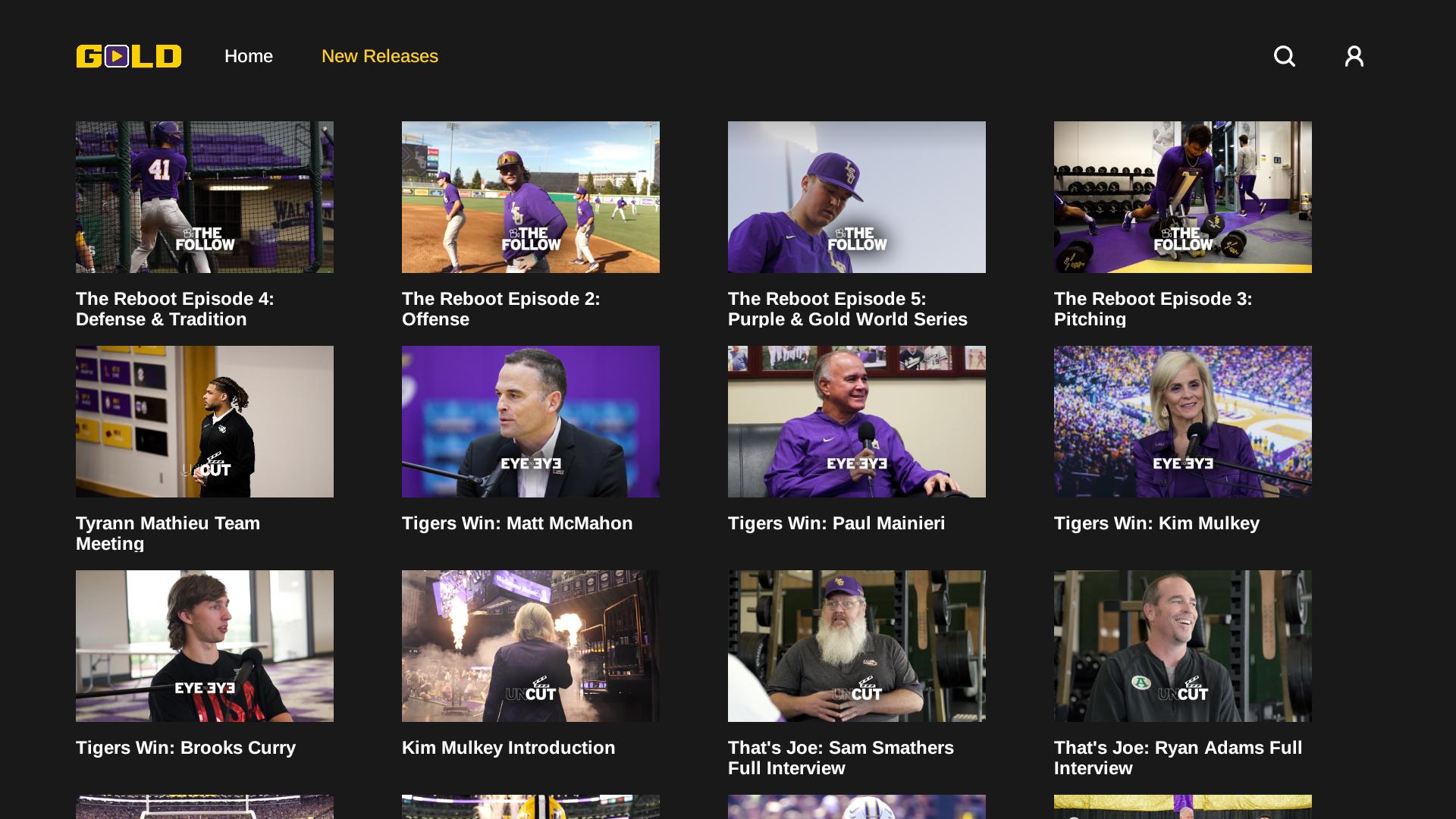Screen dimensions: 1456x819
Task: Click title 'That's Joe: Sam Smathers Full Interview'
Action: [x=841, y=758]
